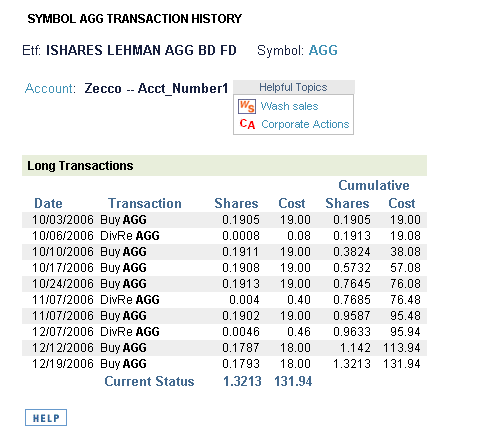Click the HELP button
Screen dimensions: 497x446
pyautogui.click(x=46, y=418)
